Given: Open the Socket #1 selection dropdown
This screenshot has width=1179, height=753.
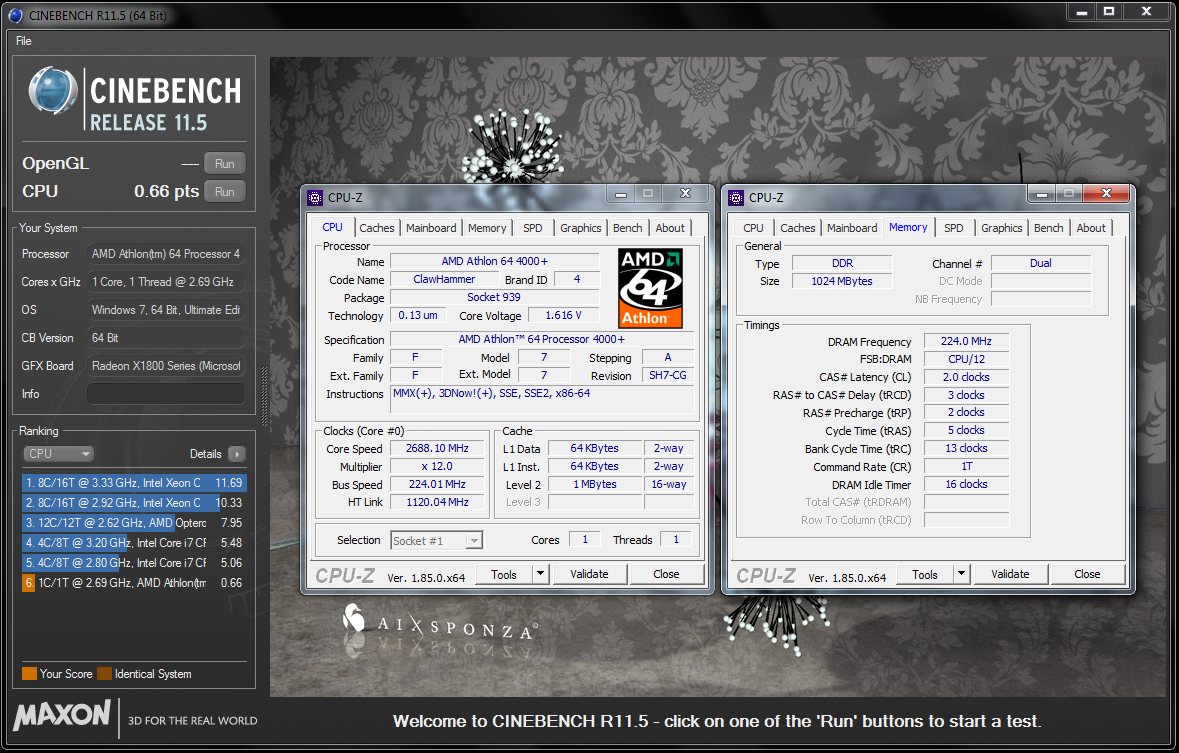Looking at the screenshot, I should point(437,541).
